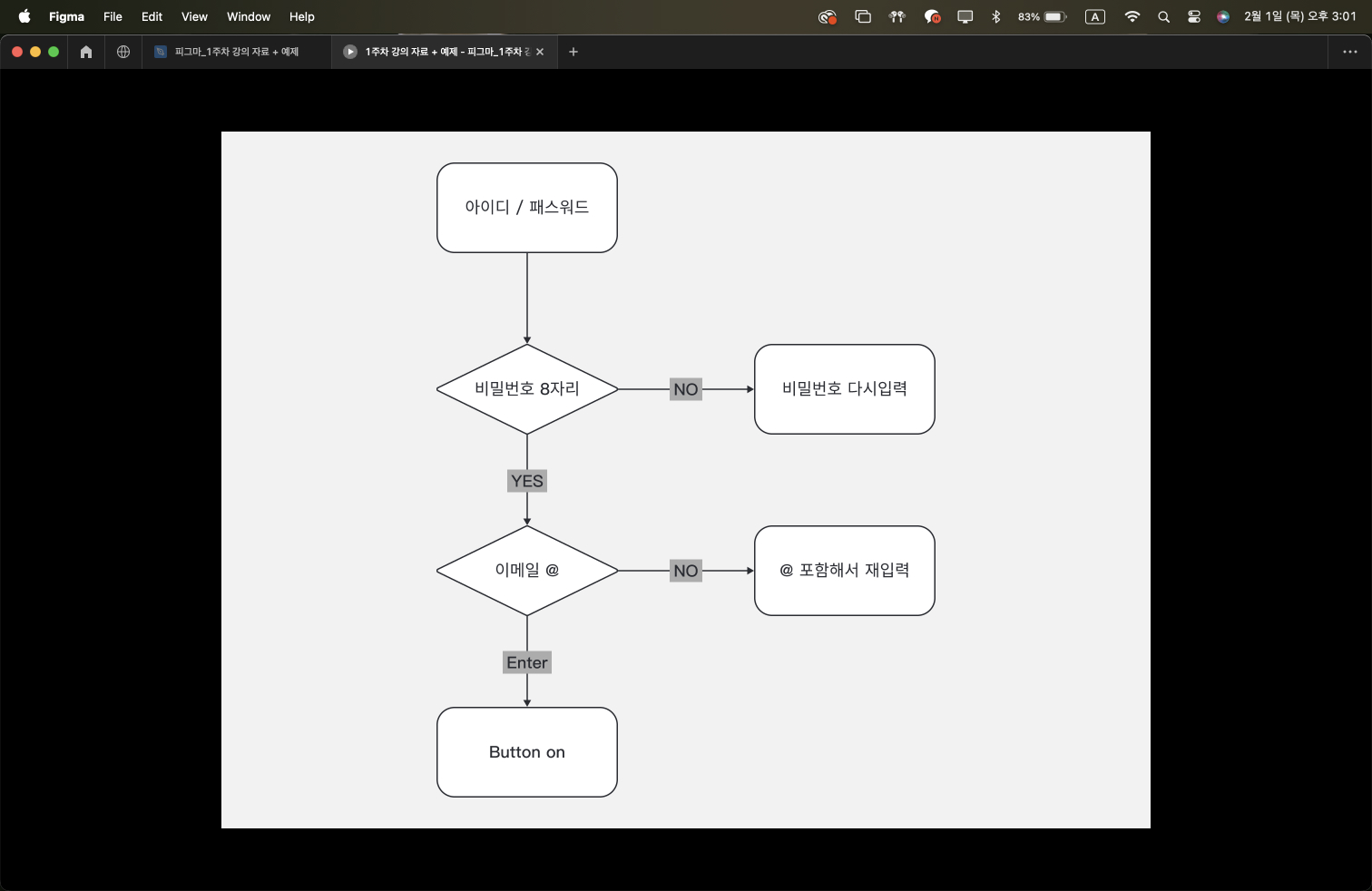Click the 이메일 @ decision diamond
1372x891 pixels.
[527, 571]
